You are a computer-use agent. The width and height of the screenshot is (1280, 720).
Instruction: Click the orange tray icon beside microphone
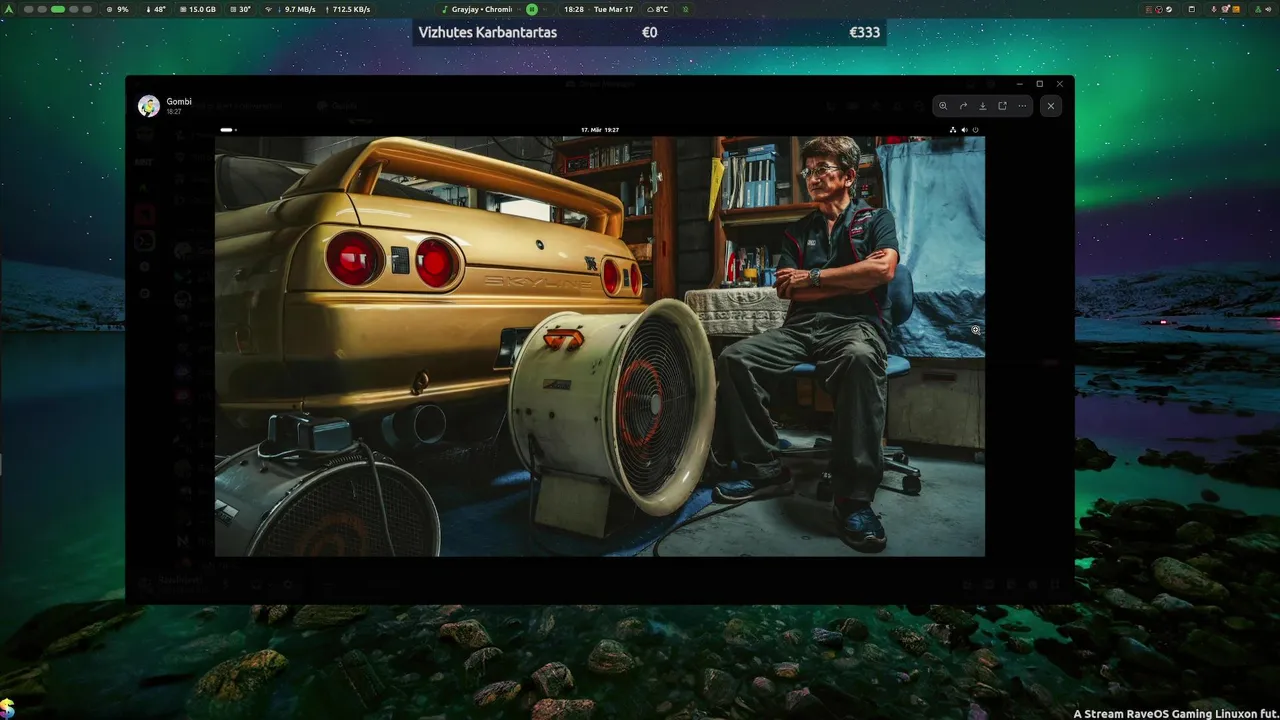(x=1236, y=9)
